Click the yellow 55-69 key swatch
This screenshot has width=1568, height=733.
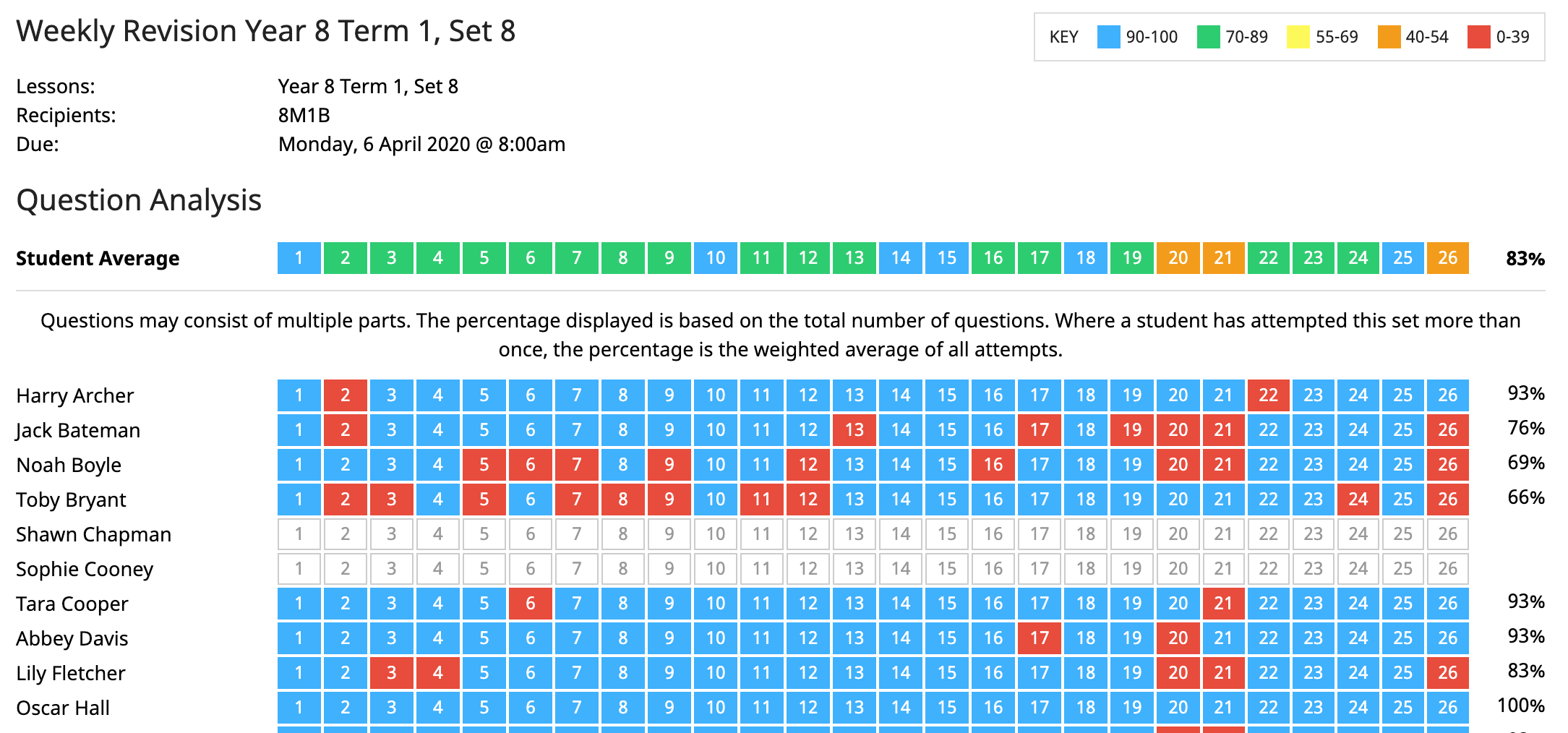pyautogui.click(x=1298, y=37)
